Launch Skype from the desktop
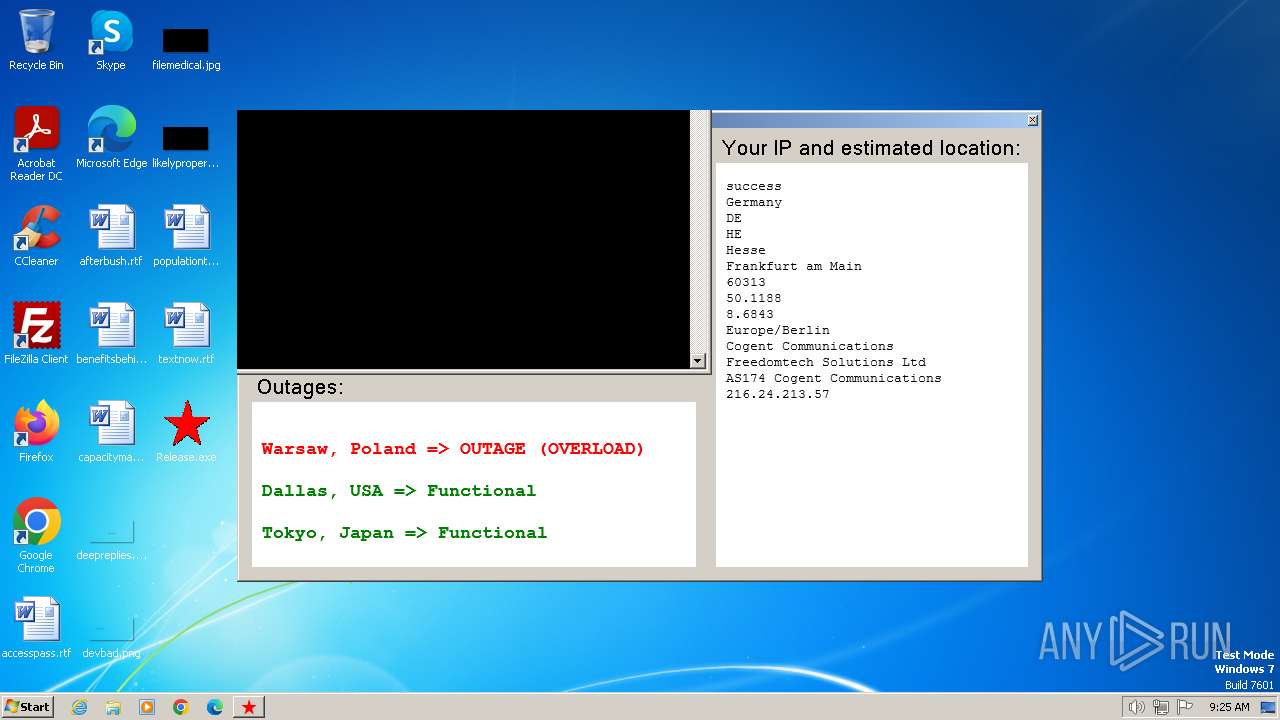1280x720 pixels. [x=111, y=40]
